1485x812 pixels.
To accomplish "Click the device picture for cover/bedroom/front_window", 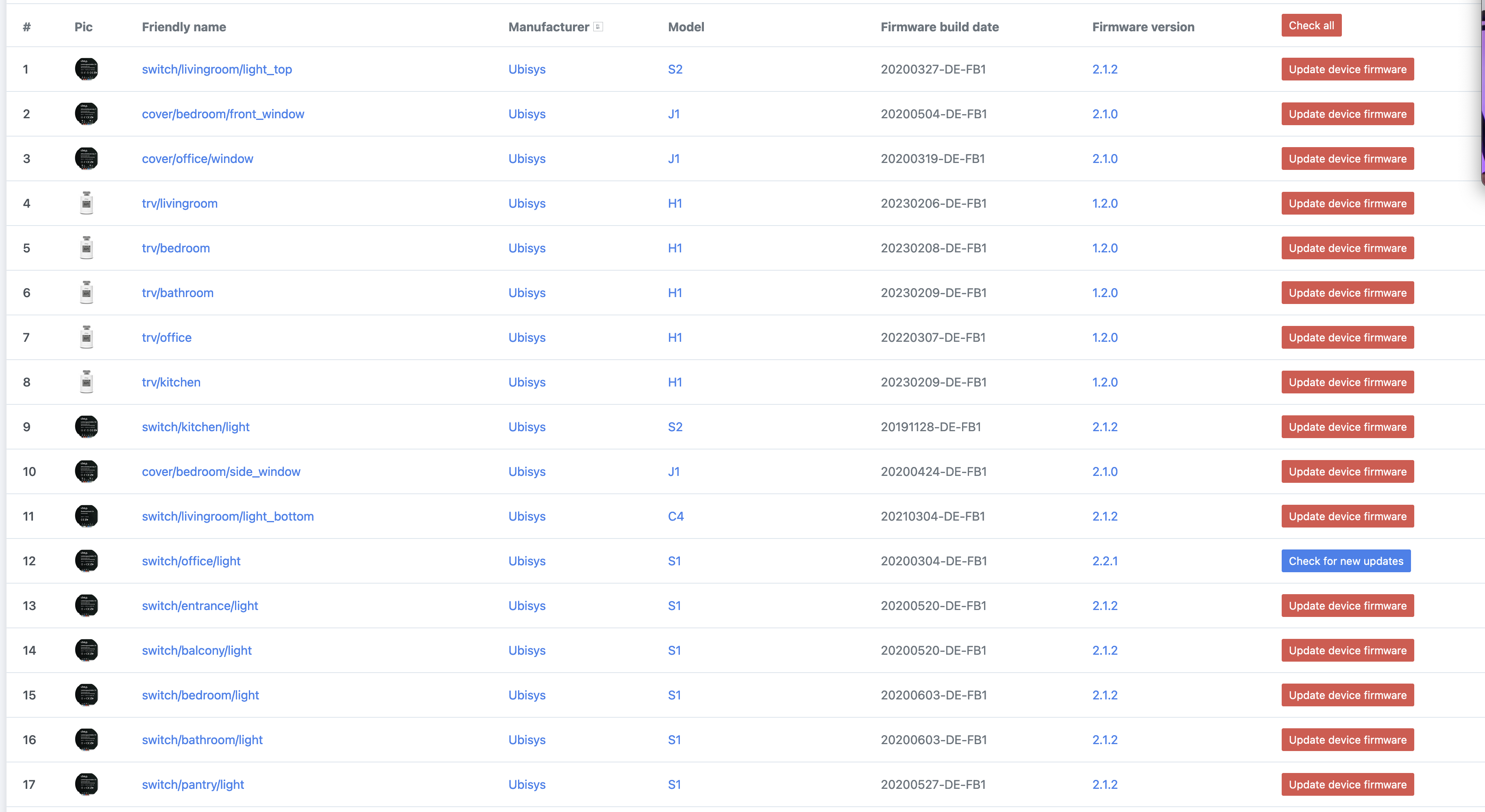I will (x=87, y=113).
